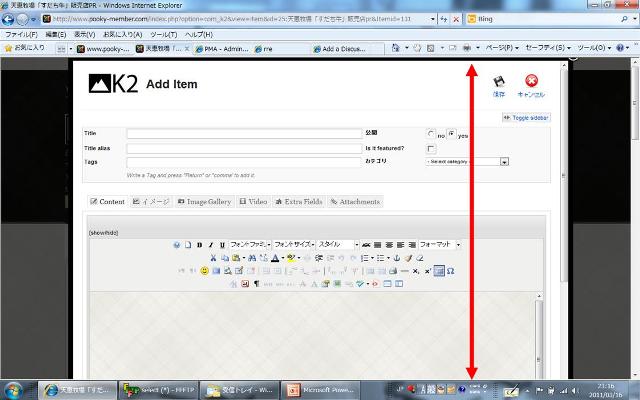Screen dimensions: 640x400
Task: Click the New Document editor icon
Action: [x=188, y=245]
